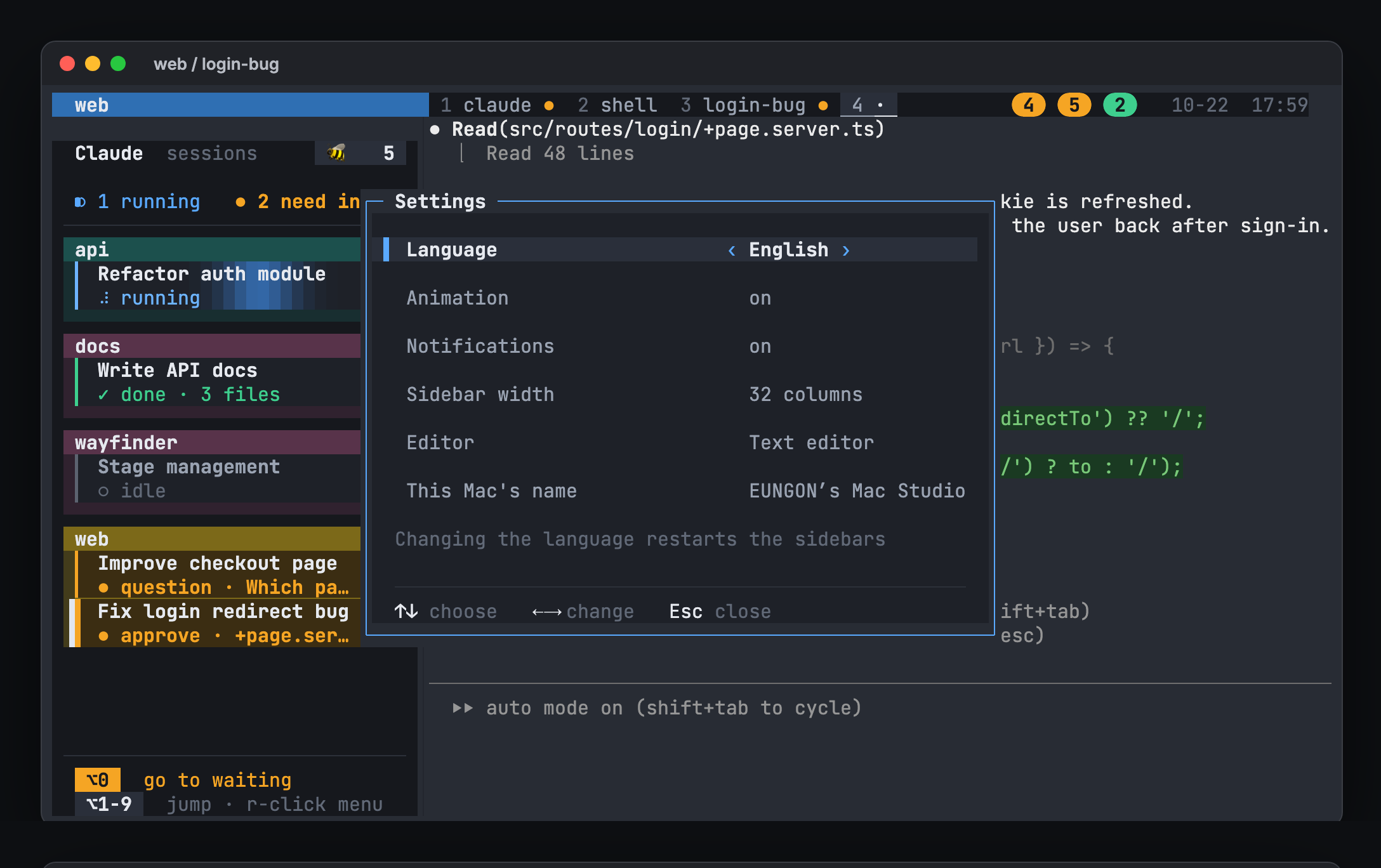Click the running indicator icon beside '1 running'
The height and width of the screenshot is (868, 1381).
pos(80,202)
